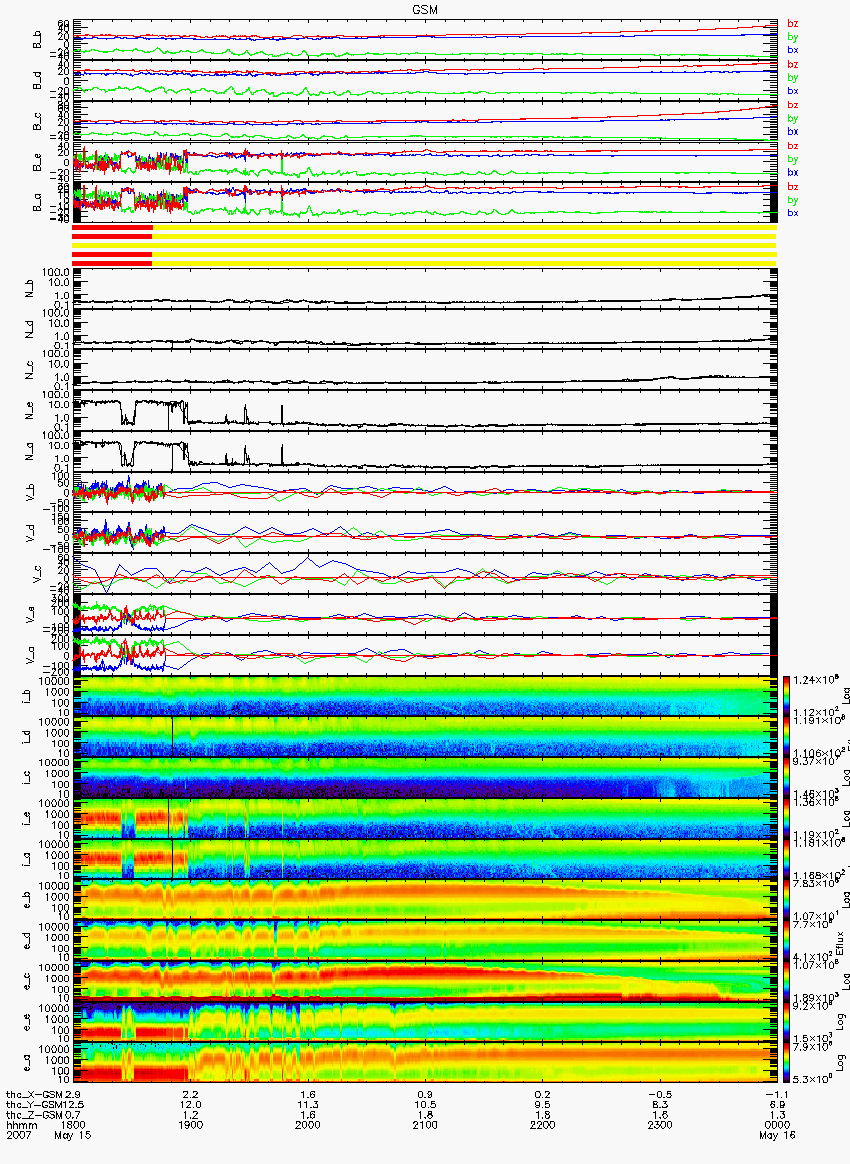Click the 11.3 Y-GSM position value

tap(307, 1105)
